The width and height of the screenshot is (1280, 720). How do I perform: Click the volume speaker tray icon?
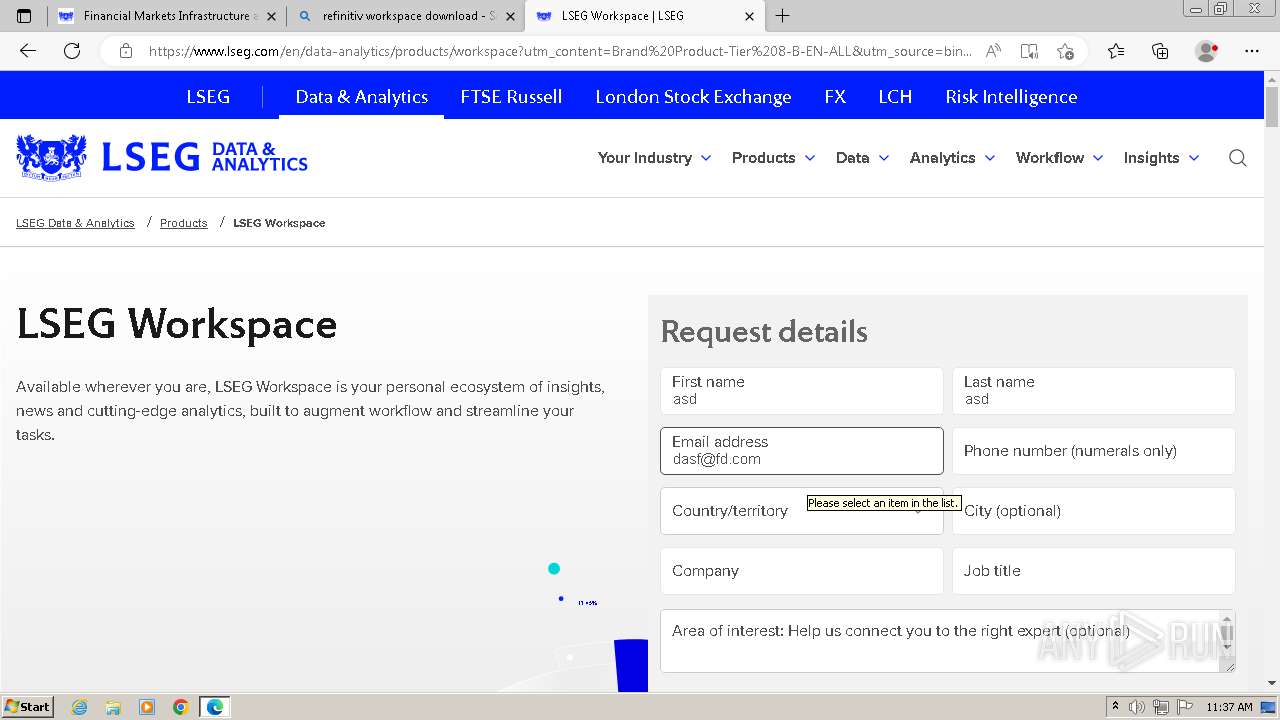(x=1137, y=707)
